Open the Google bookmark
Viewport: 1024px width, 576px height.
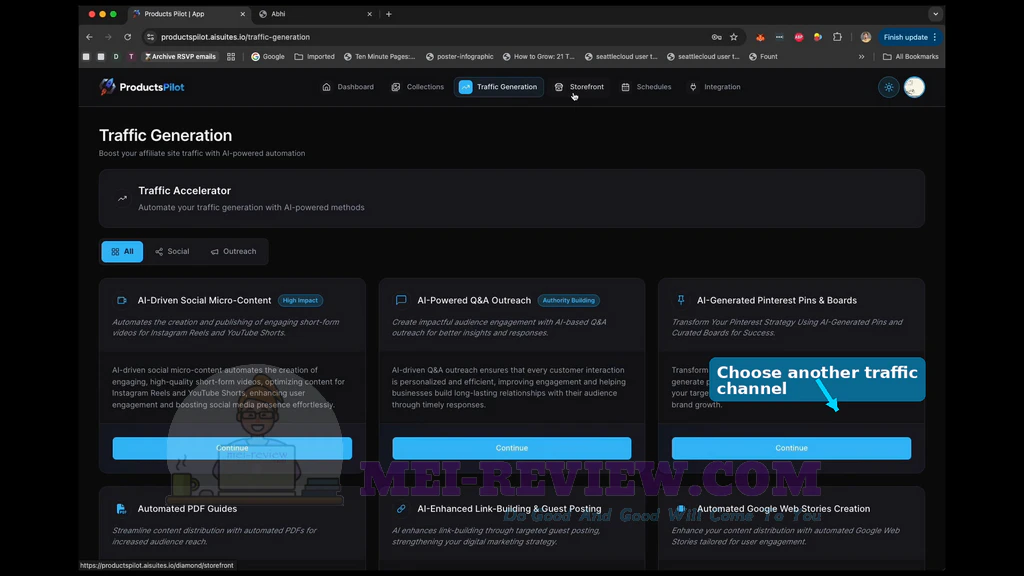pos(268,57)
